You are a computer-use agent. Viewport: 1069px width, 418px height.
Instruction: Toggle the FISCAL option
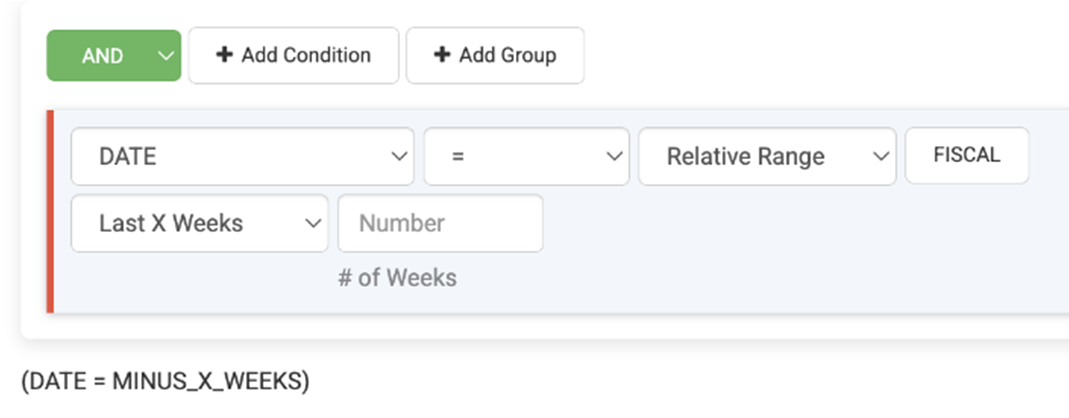pos(966,156)
